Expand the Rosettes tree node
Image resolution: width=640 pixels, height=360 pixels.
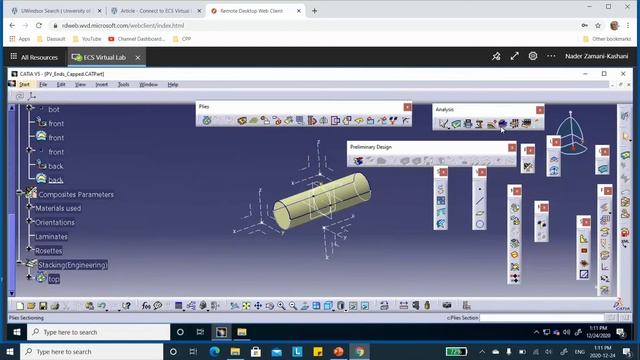pos(29,249)
